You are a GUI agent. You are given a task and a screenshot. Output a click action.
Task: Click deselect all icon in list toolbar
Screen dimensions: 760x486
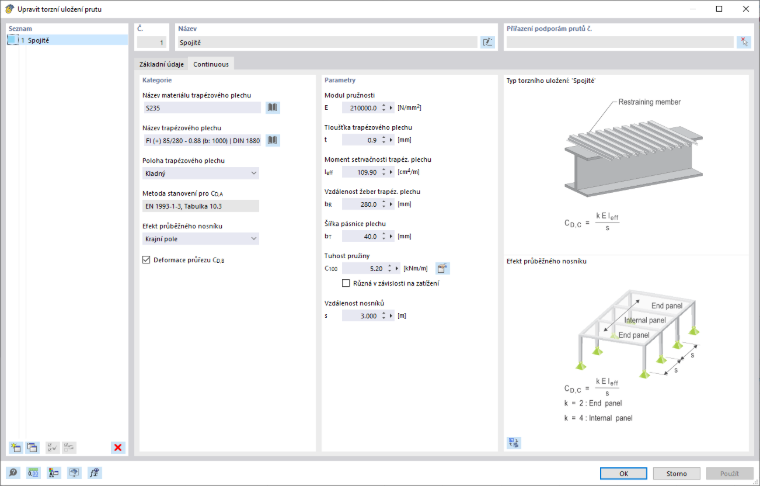tap(69, 447)
